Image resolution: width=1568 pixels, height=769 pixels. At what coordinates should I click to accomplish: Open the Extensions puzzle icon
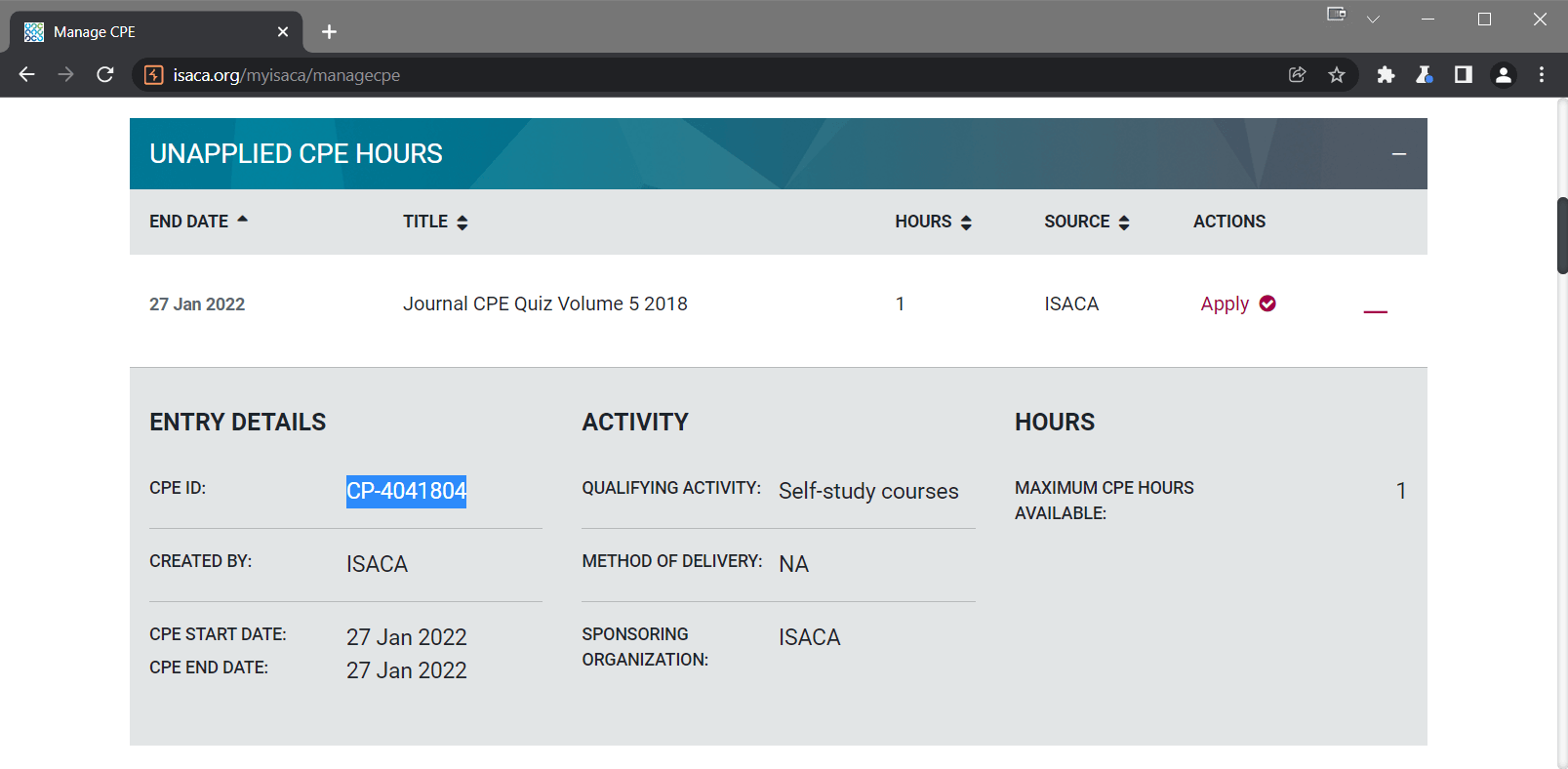[x=1386, y=75]
